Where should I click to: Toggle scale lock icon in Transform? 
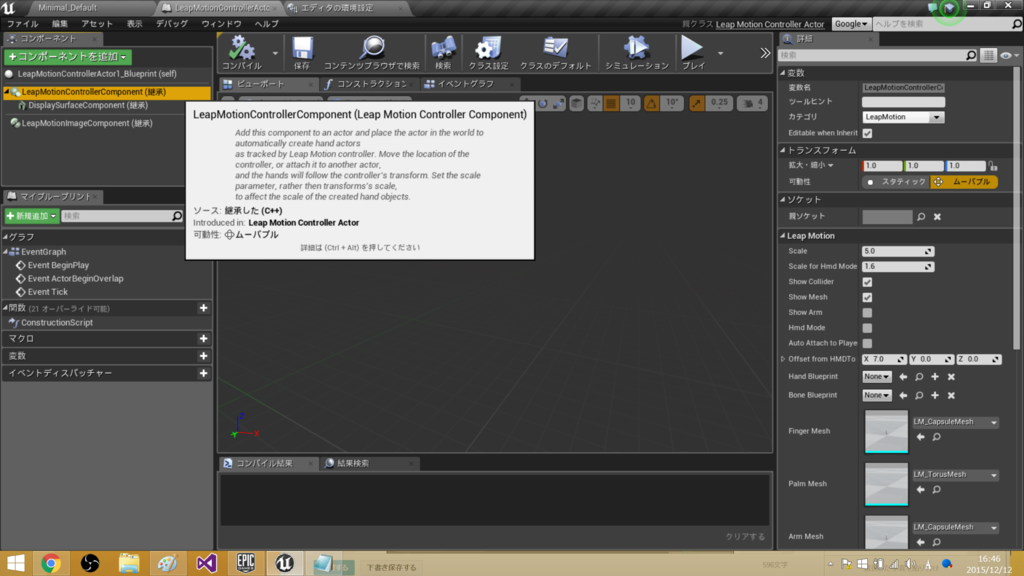[x=993, y=166]
